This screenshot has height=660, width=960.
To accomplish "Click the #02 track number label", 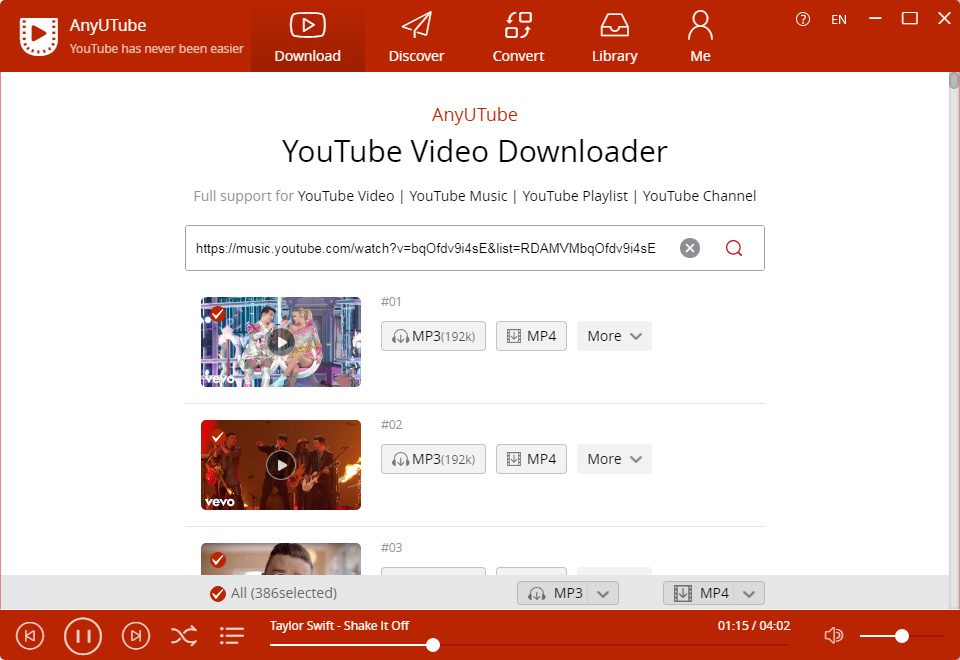I will click(391, 425).
